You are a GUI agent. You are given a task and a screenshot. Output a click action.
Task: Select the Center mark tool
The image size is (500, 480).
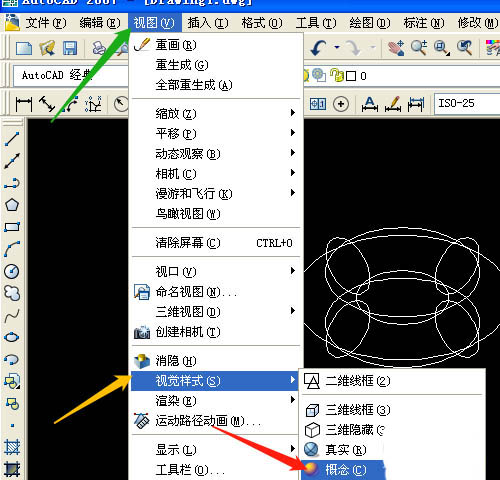coord(341,104)
